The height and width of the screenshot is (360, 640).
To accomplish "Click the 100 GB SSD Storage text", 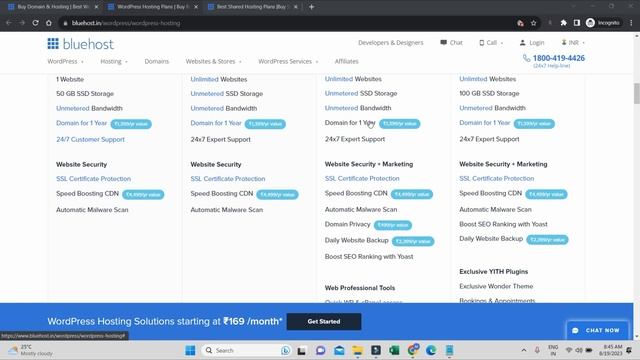I will [x=489, y=93].
